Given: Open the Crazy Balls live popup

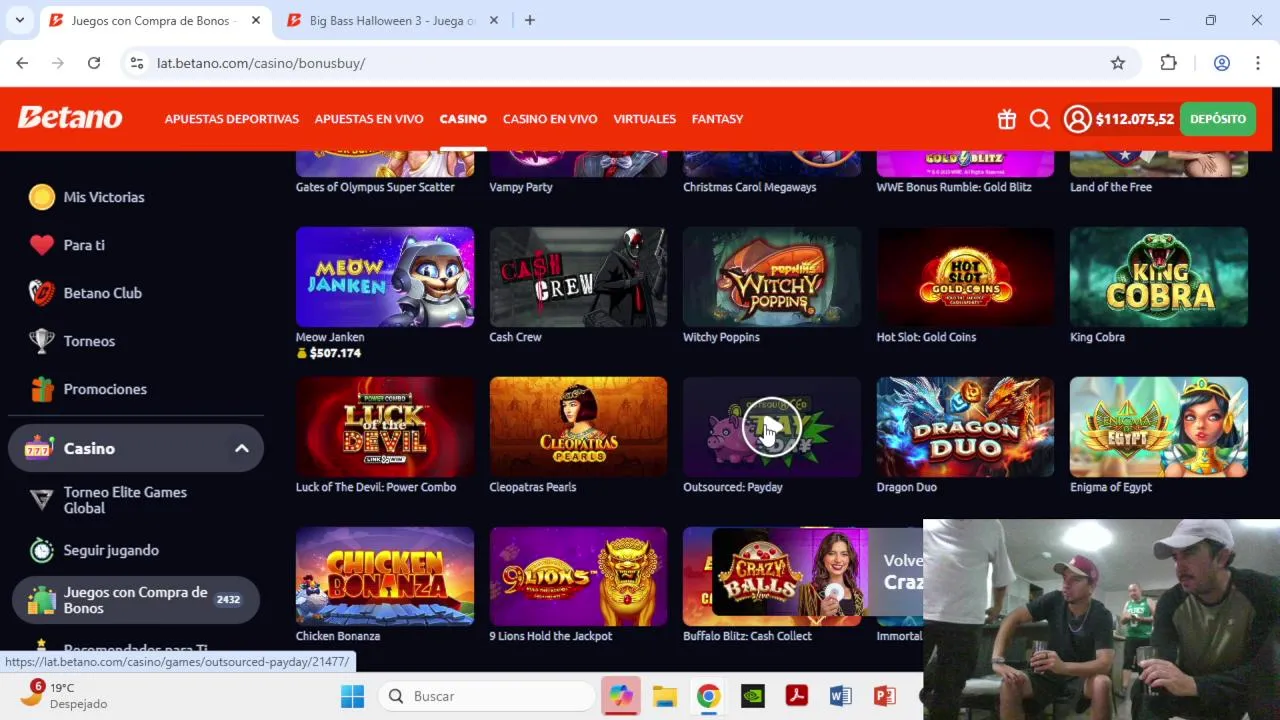Looking at the screenshot, I should [817, 572].
